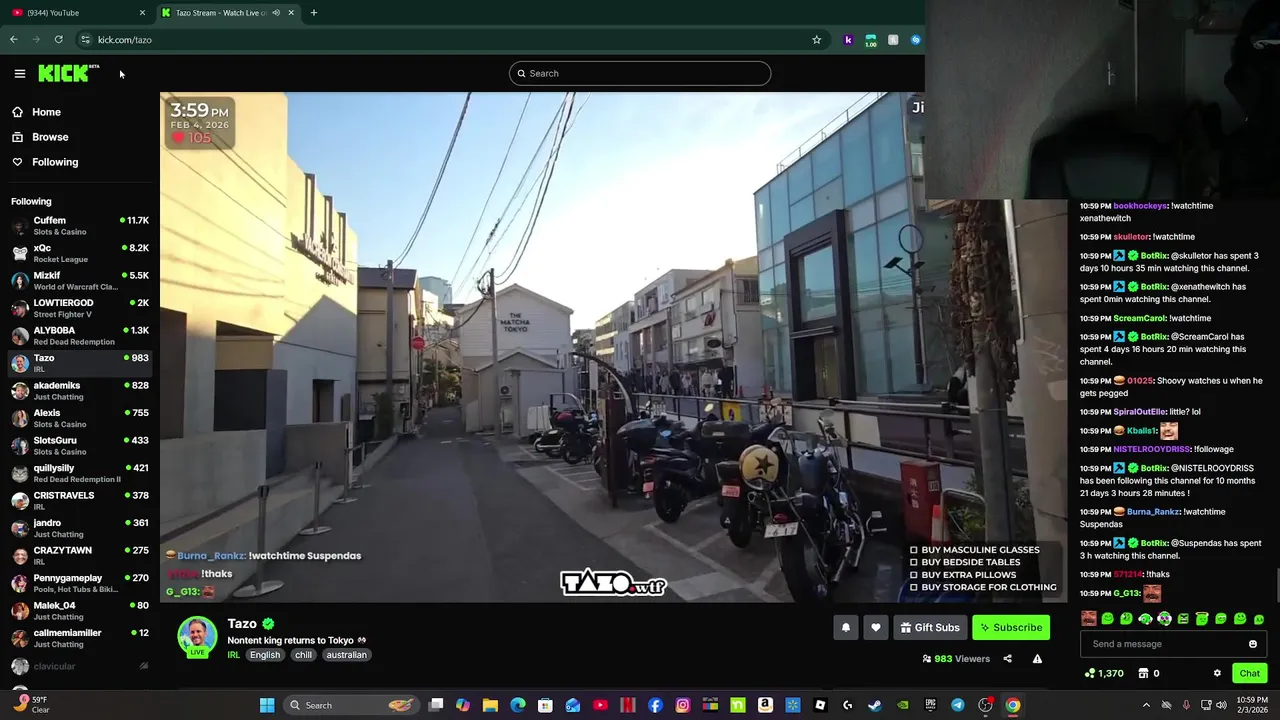The width and height of the screenshot is (1280, 720).
Task: Open Alexis channel in following list
Action: [x=80, y=418]
